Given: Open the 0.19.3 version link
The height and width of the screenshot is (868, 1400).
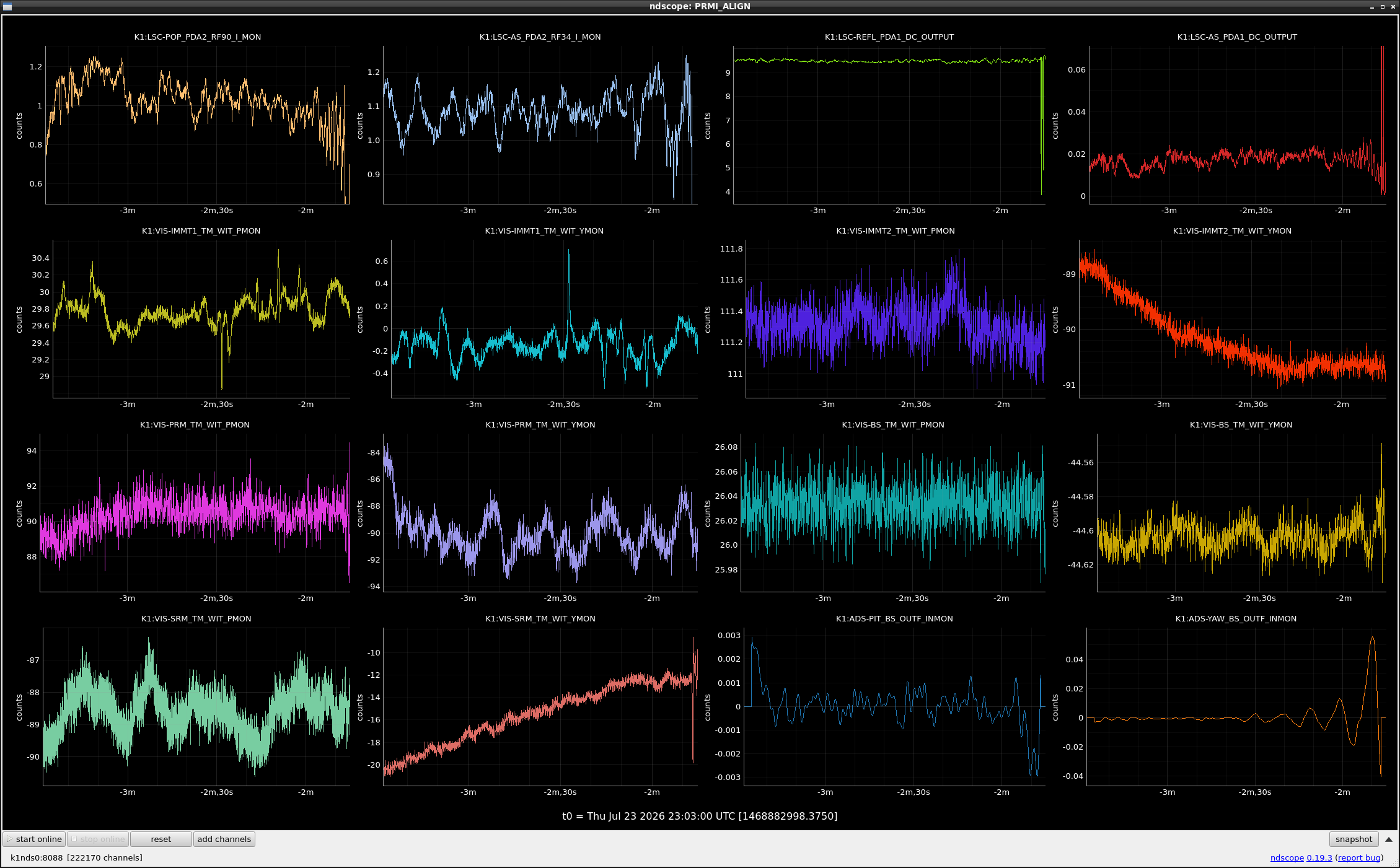Looking at the screenshot, I should click(x=1319, y=857).
